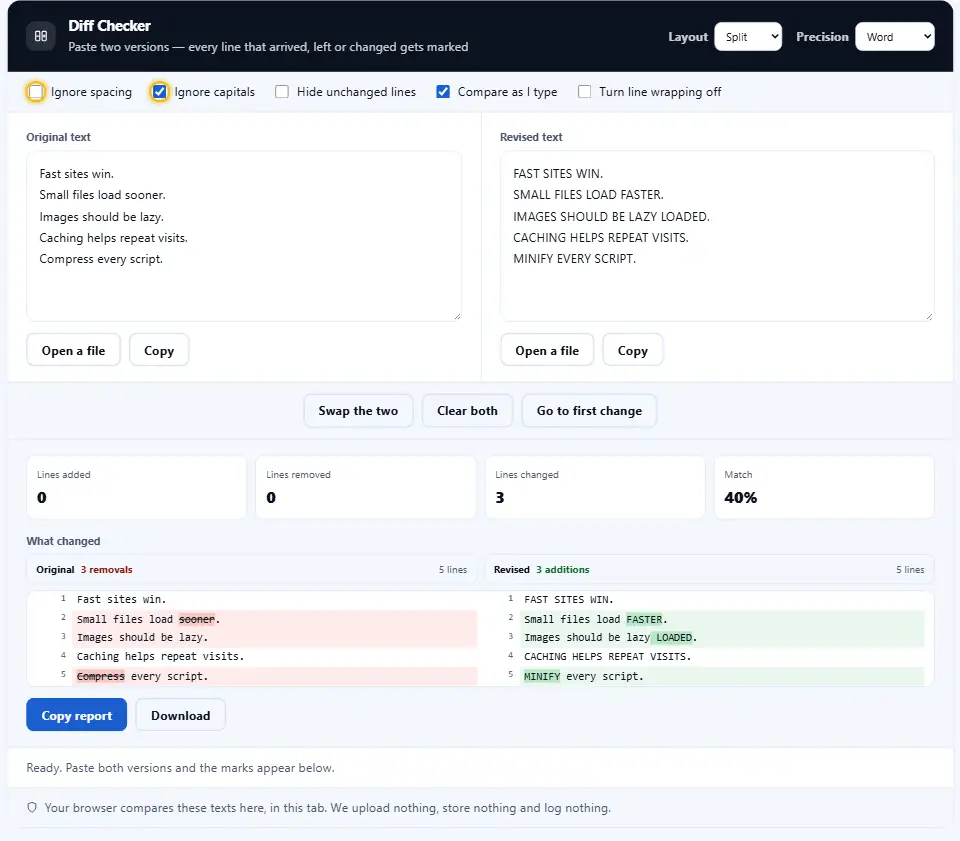Open the Layout dropdown set to Split
Image resolution: width=960 pixels, height=841 pixels.
(x=748, y=37)
